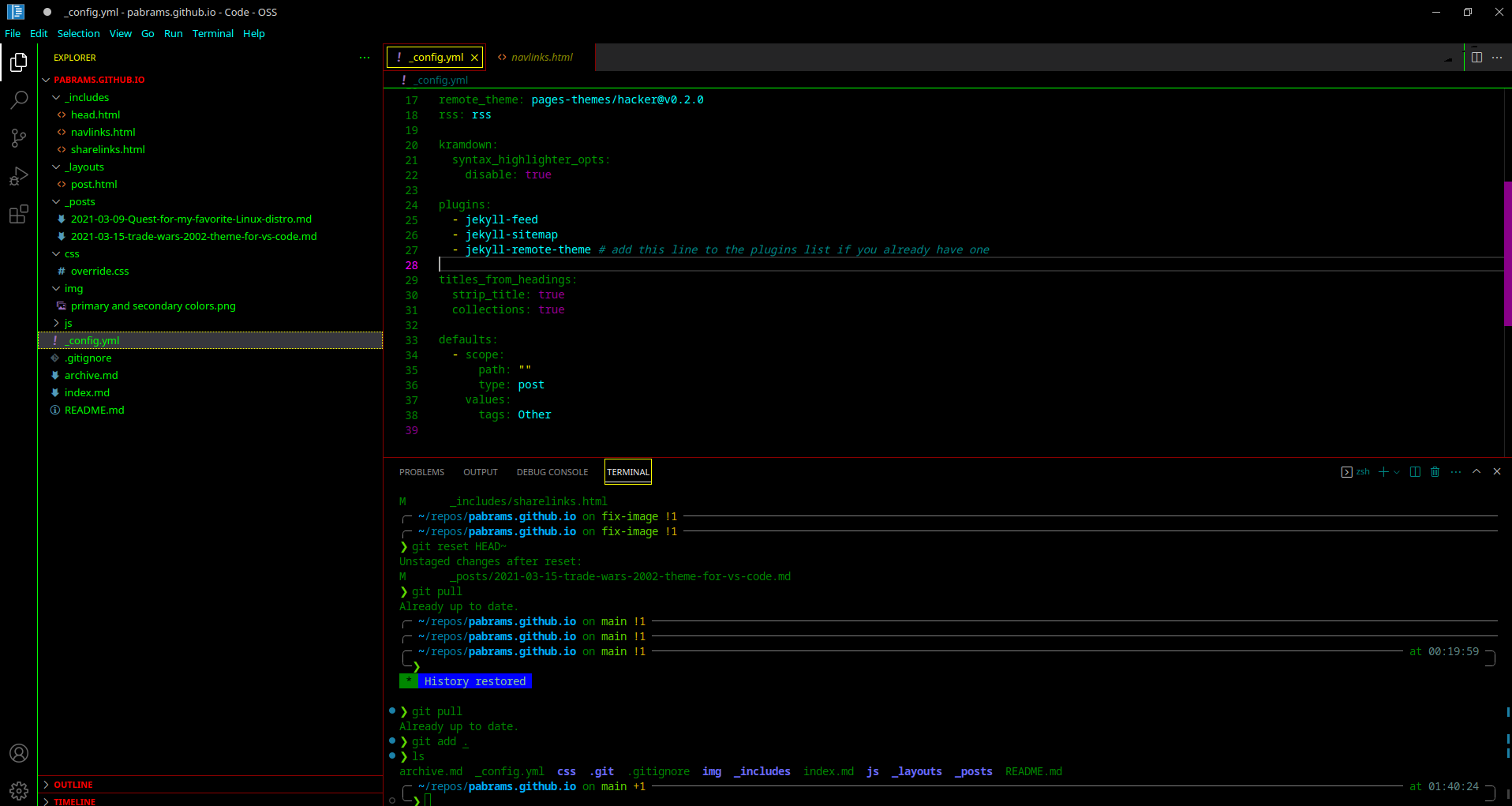
Task: Open the Go menu
Action: point(148,33)
